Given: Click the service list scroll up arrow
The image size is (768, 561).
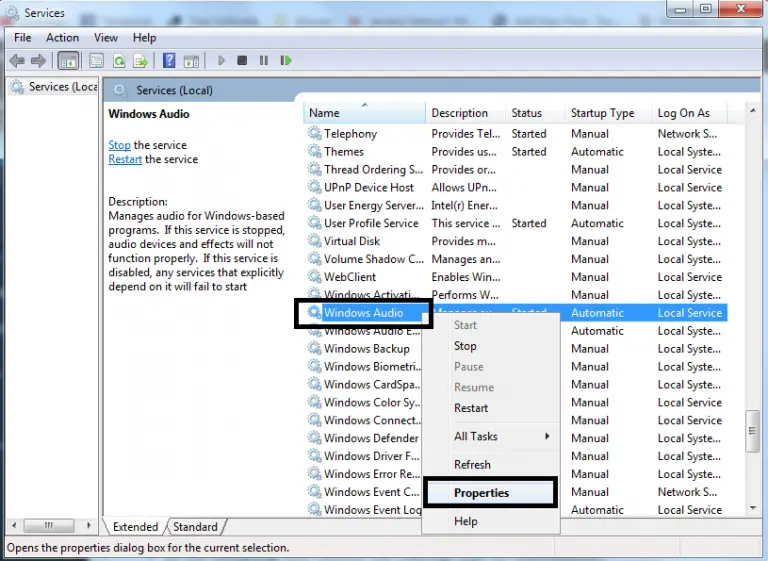Looking at the screenshot, I should (x=753, y=111).
